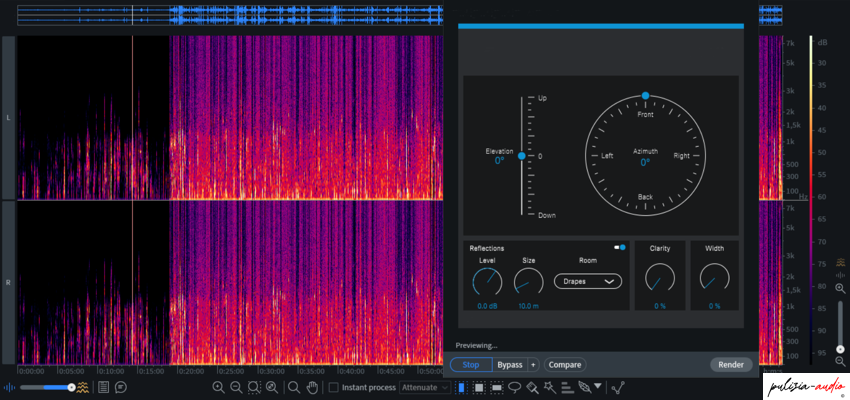This screenshot has width=850, height=400.
Task: Click the Clarity knob
Action: click(660, 279)
